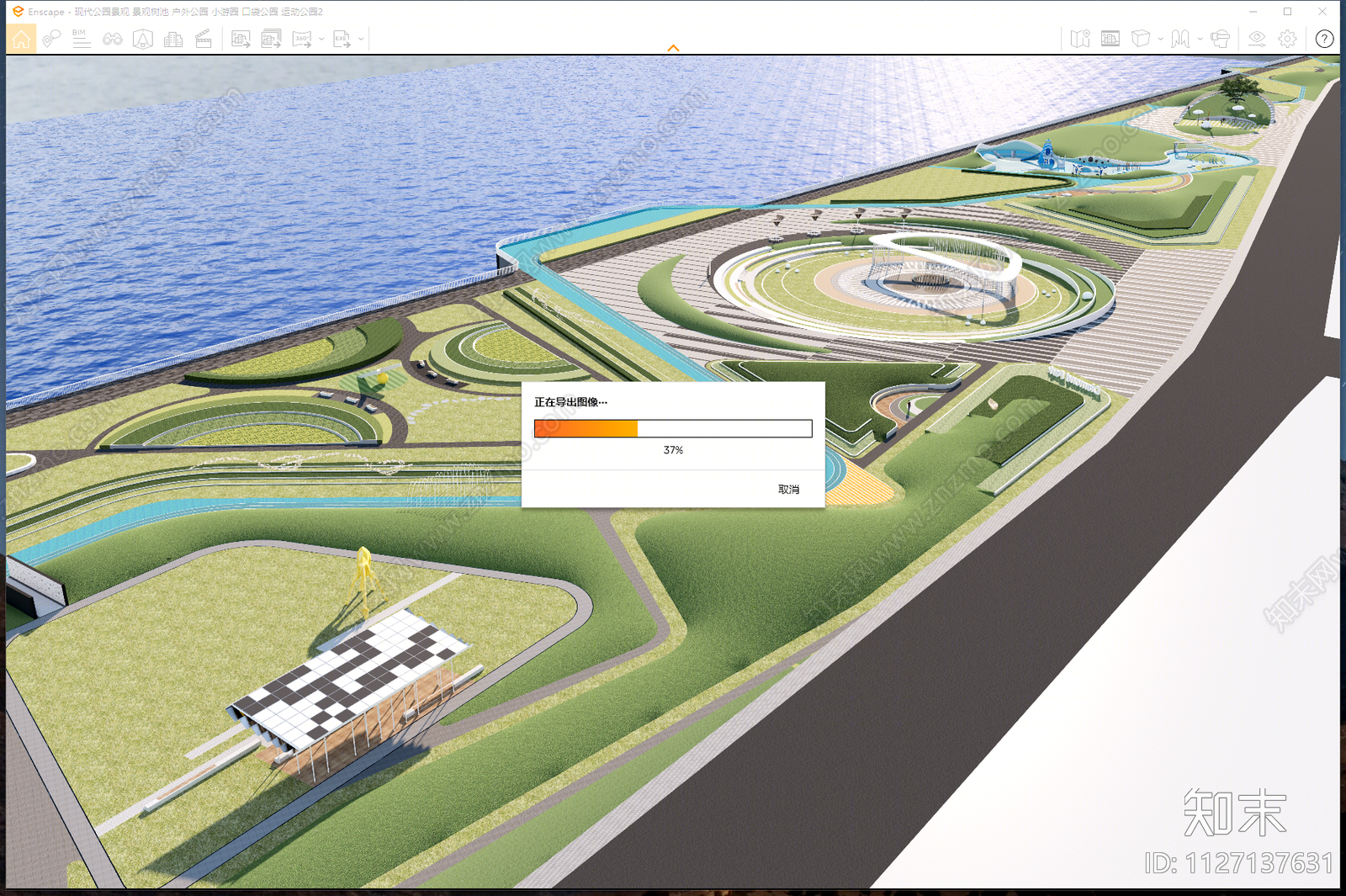Open Visual Settings eye icon

coord(1257,39)
